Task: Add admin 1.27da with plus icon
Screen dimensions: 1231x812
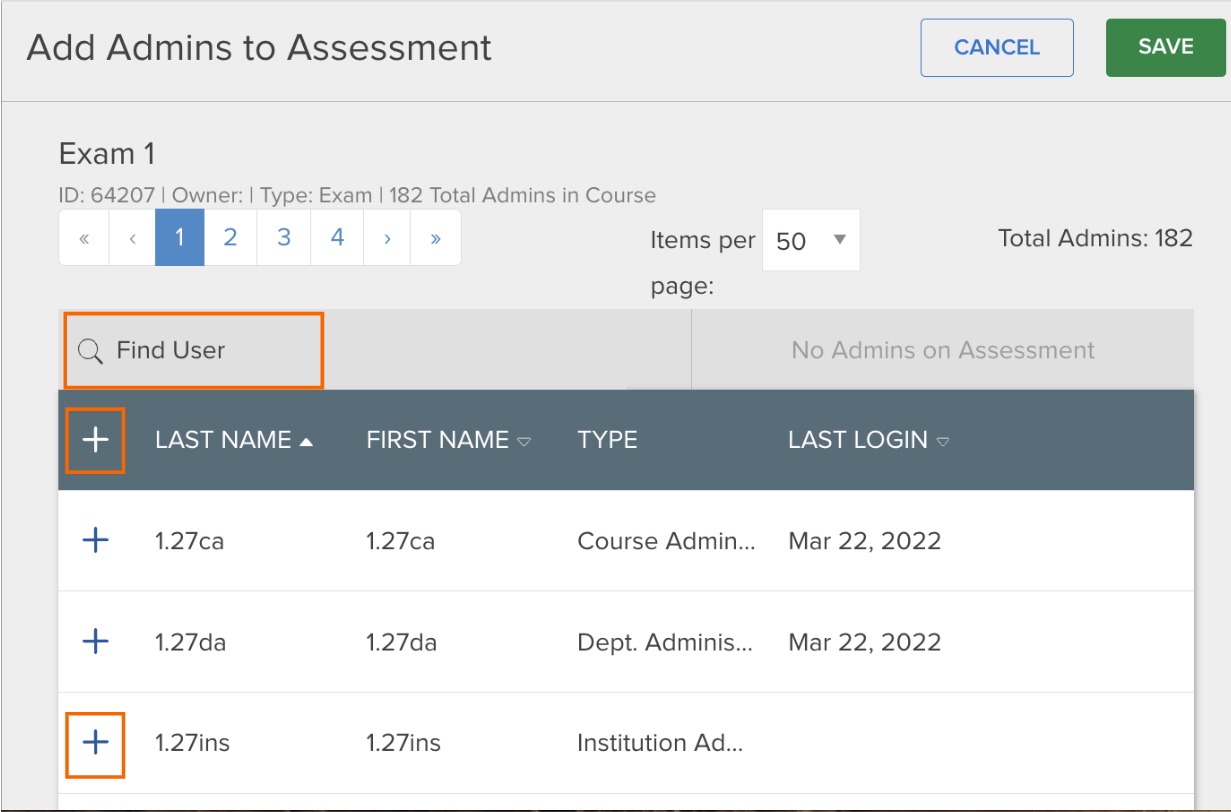Action: (x=95, y=641)
